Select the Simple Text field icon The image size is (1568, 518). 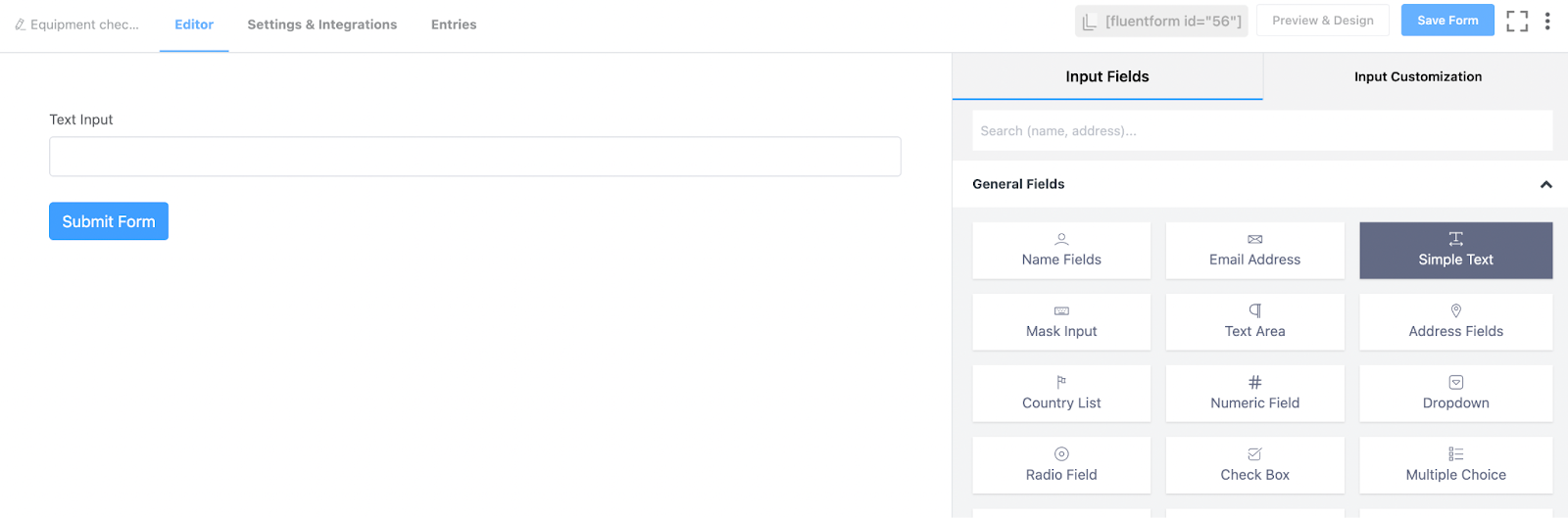1455,239
